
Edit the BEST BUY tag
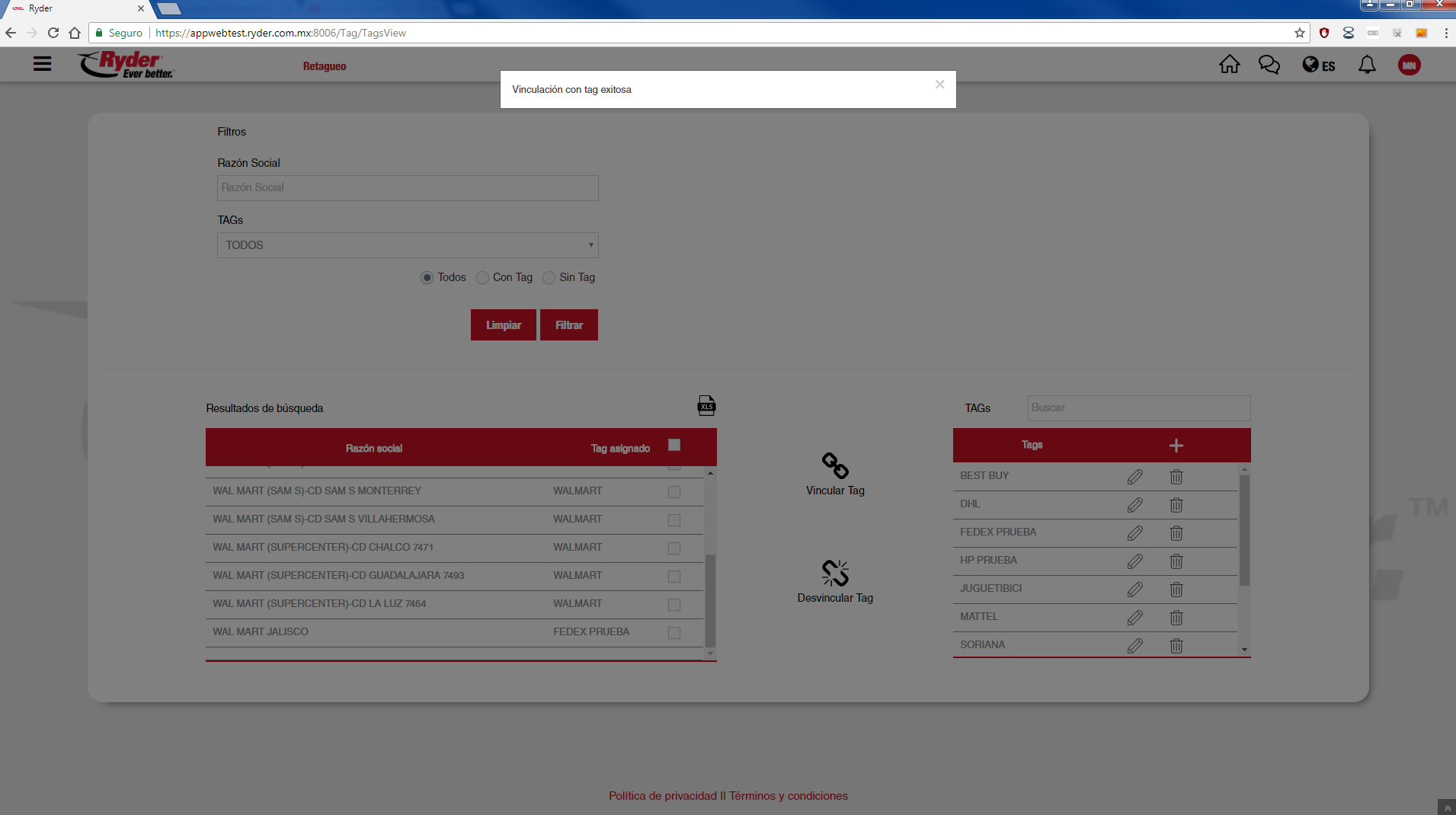pos(1134,477)
